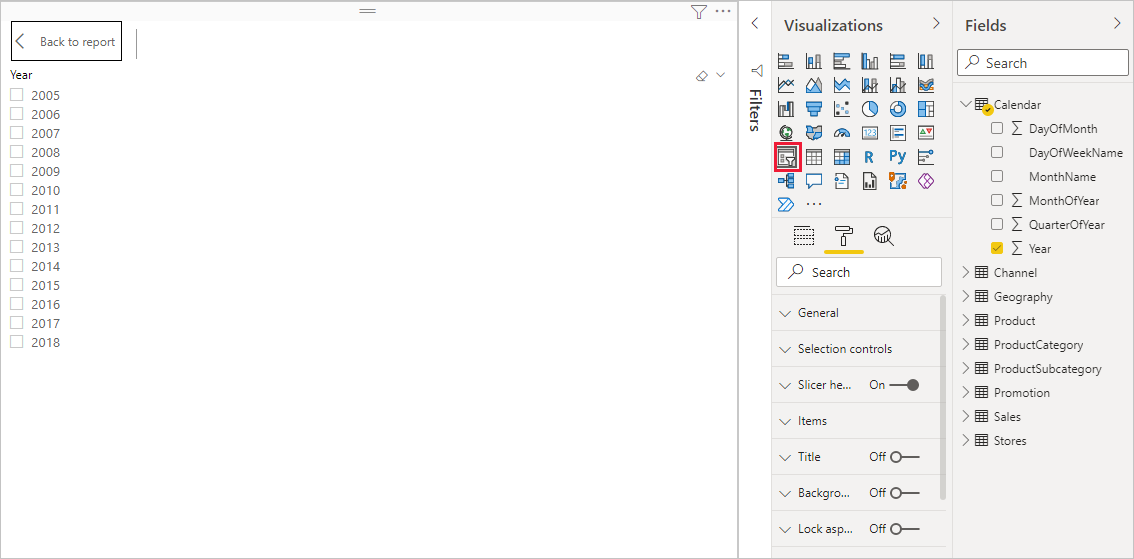This screenshot has width=1134, height=559.
Task: Open more visualizations ellipsis
Action: 814,205
